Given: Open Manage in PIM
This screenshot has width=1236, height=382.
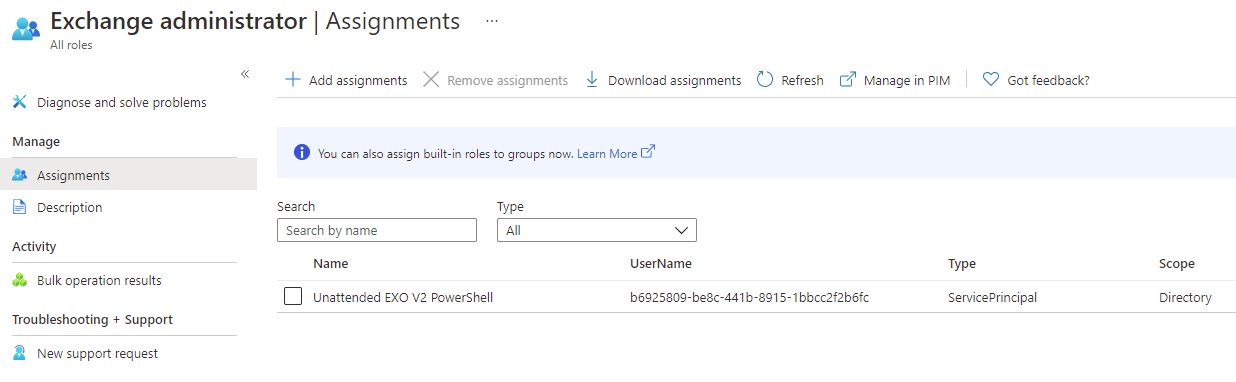Looking at the screenshot, I should 895,80.
